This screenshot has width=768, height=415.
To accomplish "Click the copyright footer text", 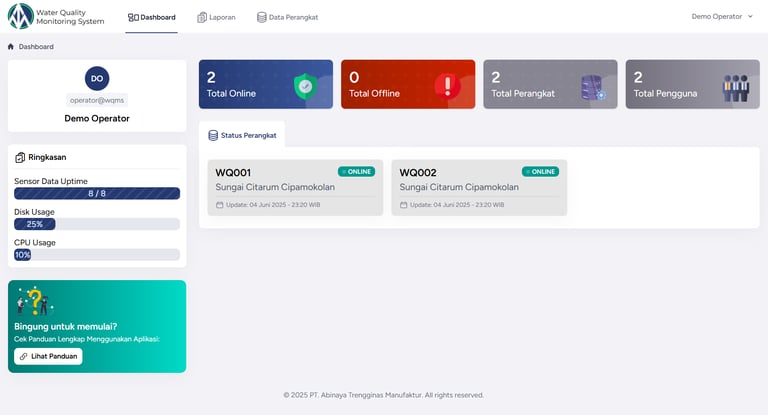I will tap(384, 395).
